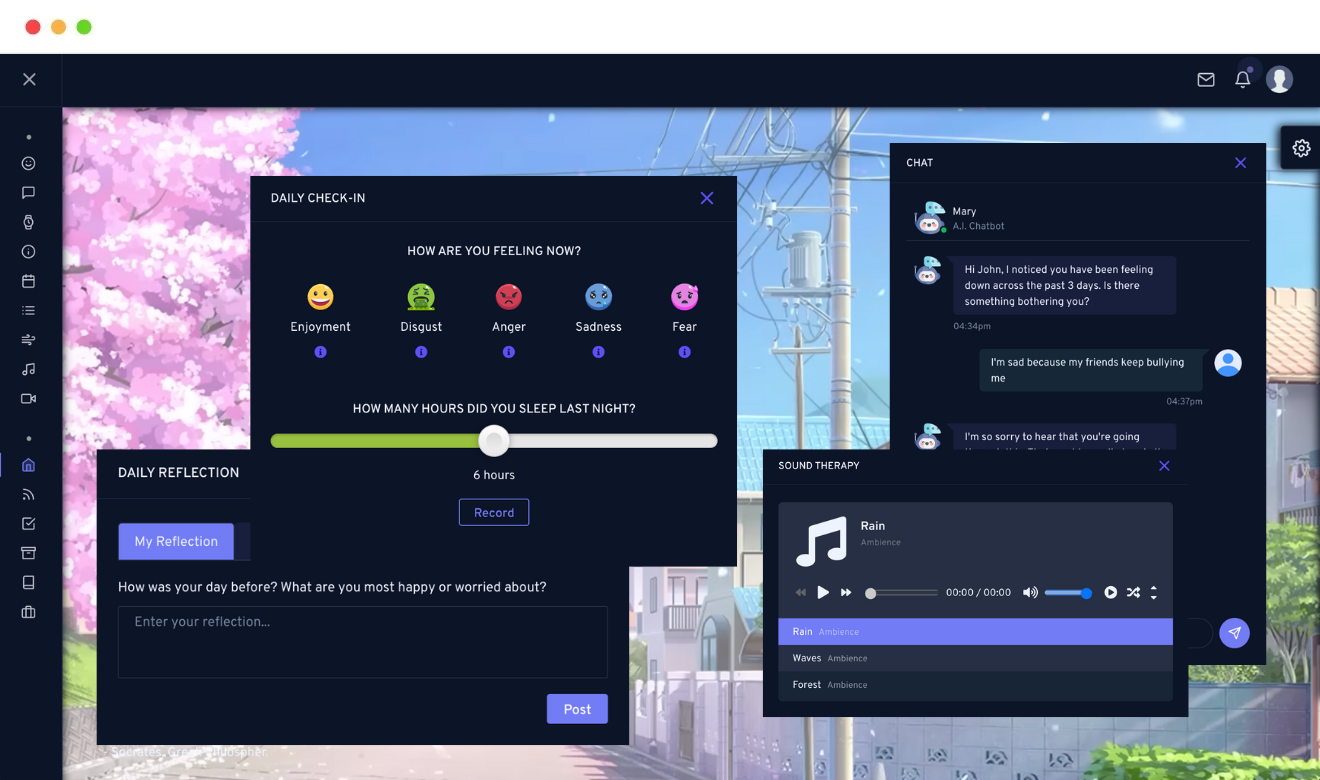This screenshot has height=780, width=1320.
Task: Click the sleep hours slider handle
Action: [x=494, y=441]
